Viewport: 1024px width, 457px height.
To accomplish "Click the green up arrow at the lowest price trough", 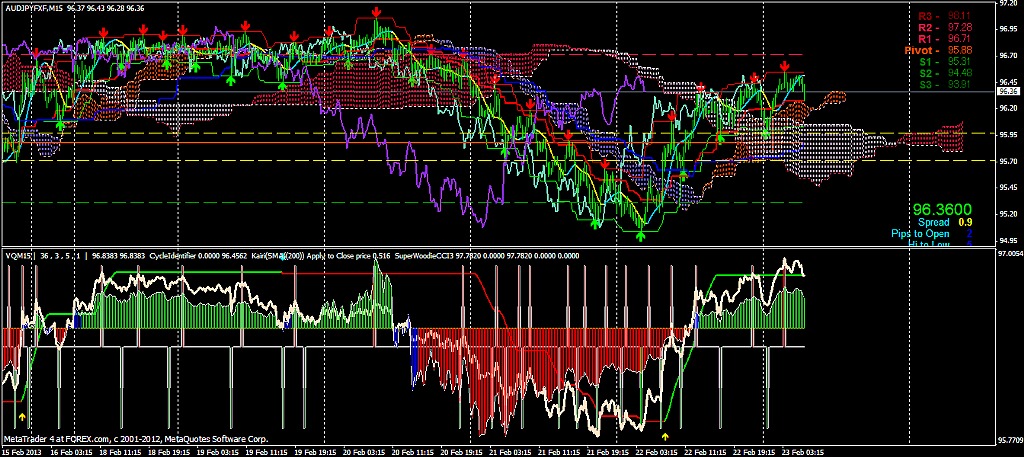I will tap(641, 235).
